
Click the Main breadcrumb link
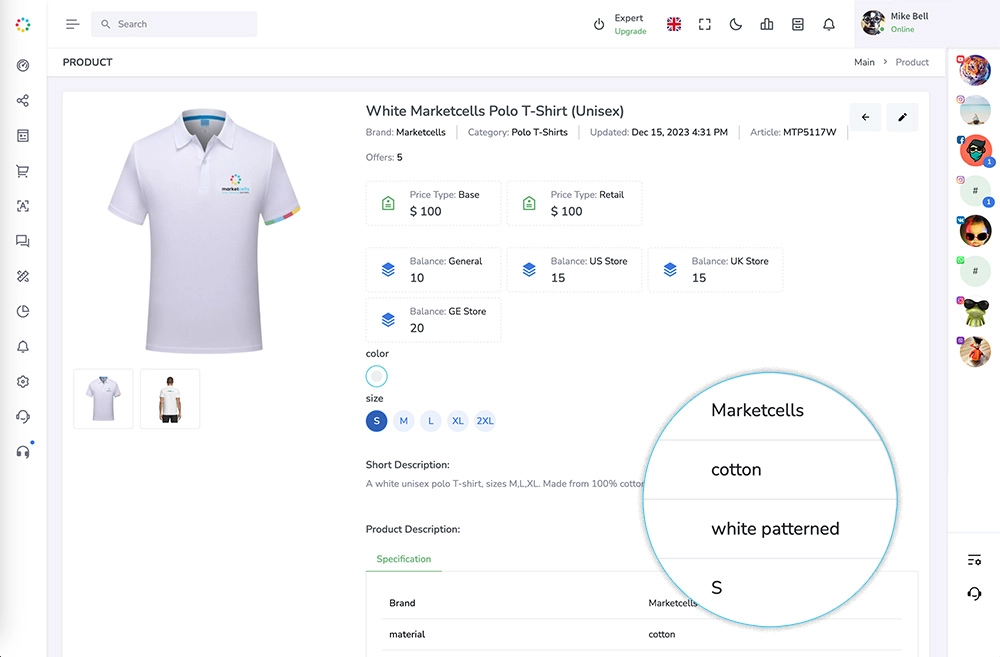point(864,62)
